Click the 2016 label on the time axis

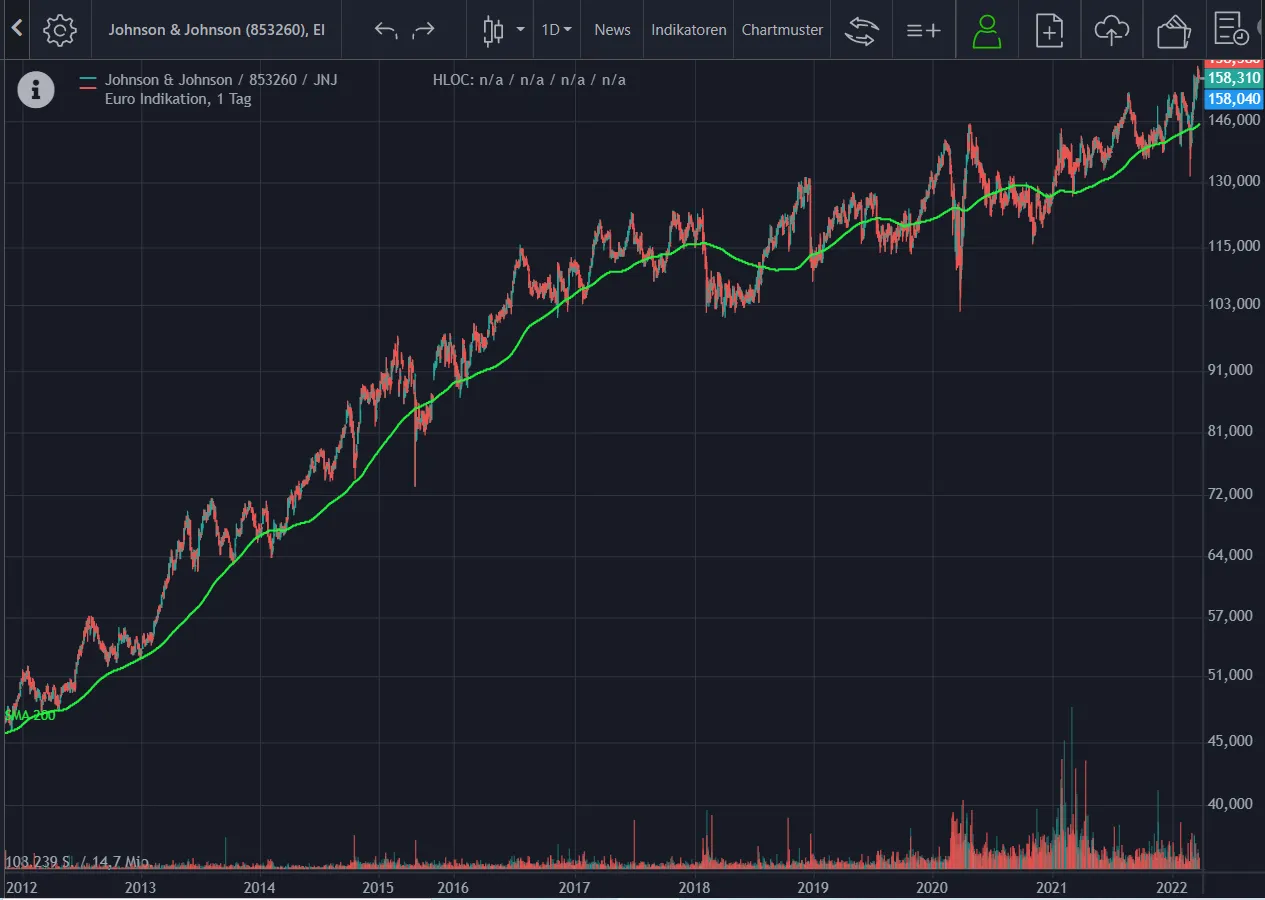[x=453, y=886]
